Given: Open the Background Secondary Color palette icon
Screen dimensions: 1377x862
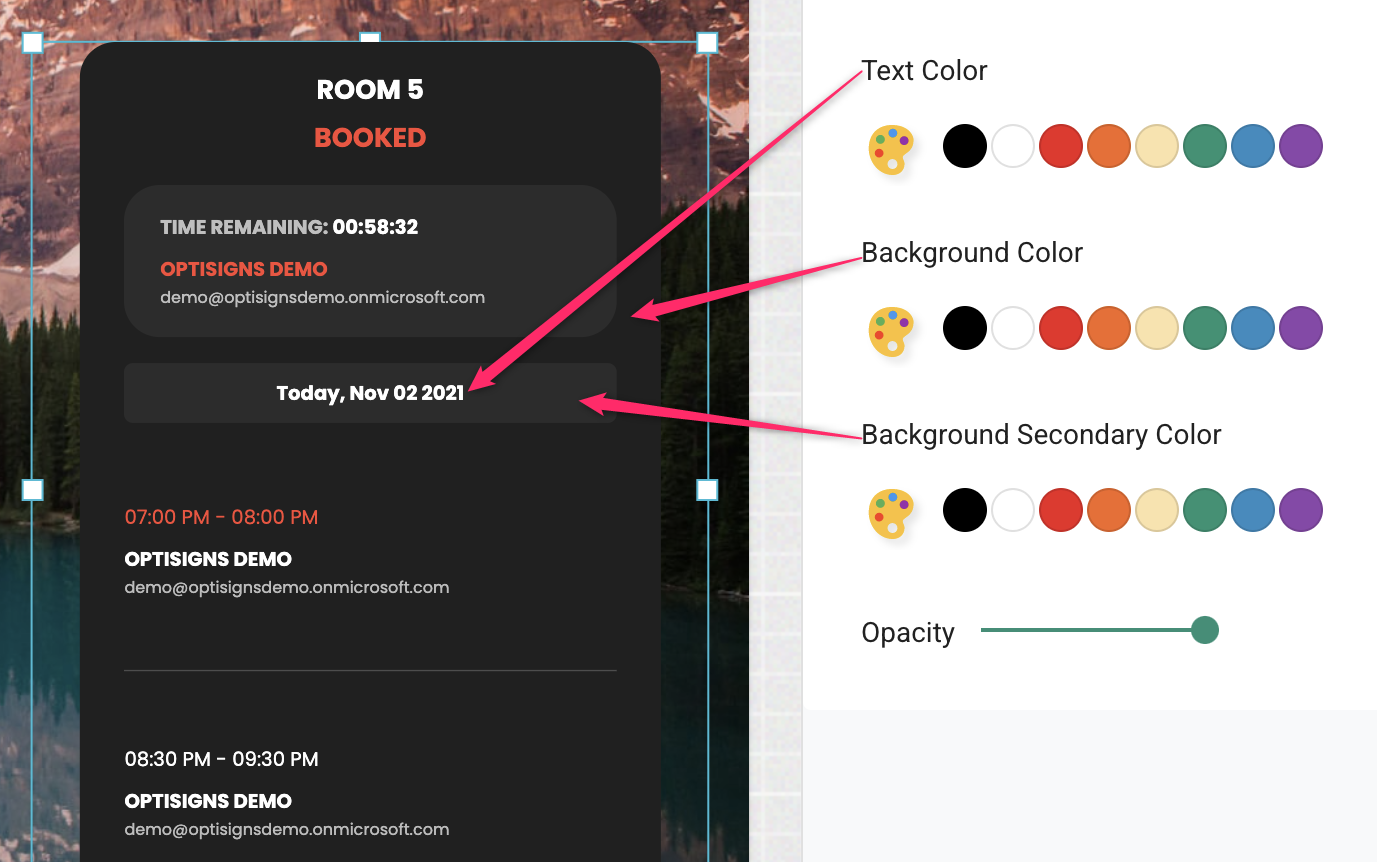Looking at the screenshot, I should [891, 513].
